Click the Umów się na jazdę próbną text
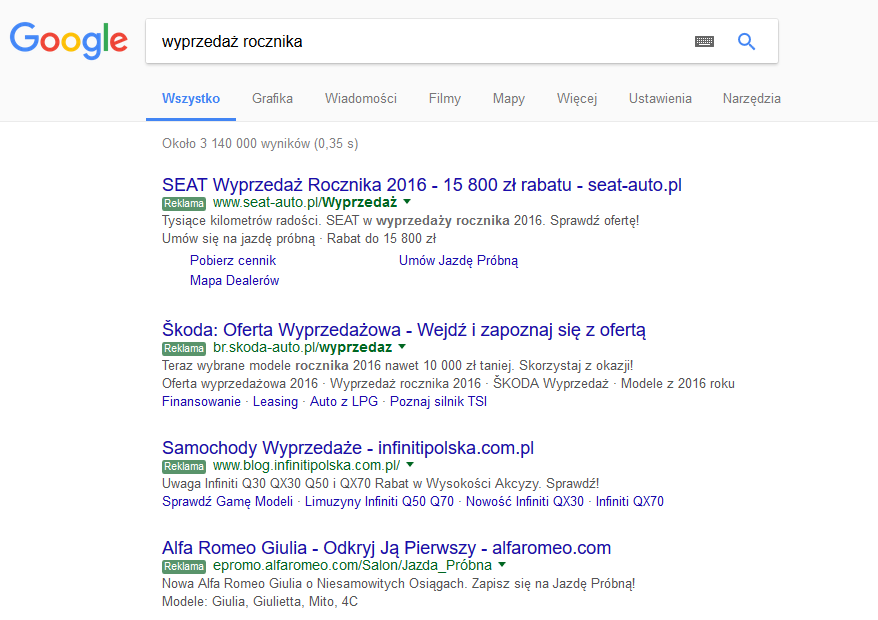Viewport: 878px width, 620px height. 239,239
